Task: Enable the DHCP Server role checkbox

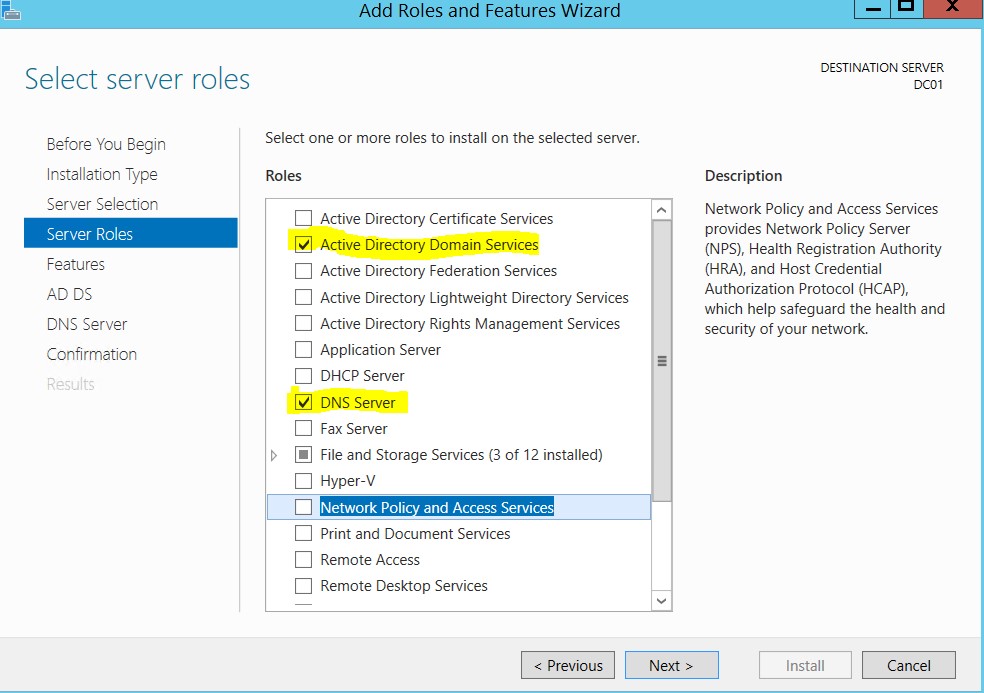Action: 303,375
